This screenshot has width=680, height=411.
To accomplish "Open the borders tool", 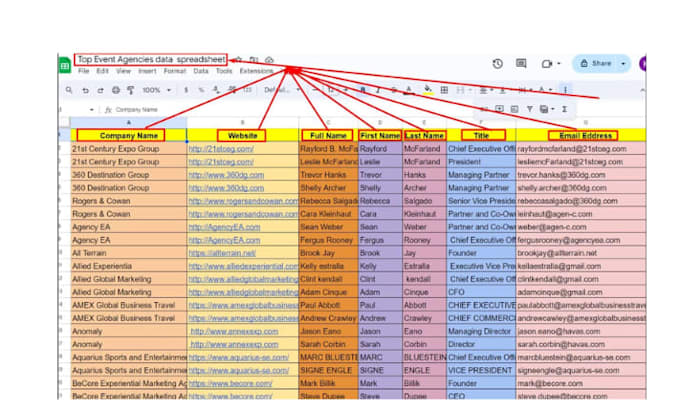I will coord(444,90).
